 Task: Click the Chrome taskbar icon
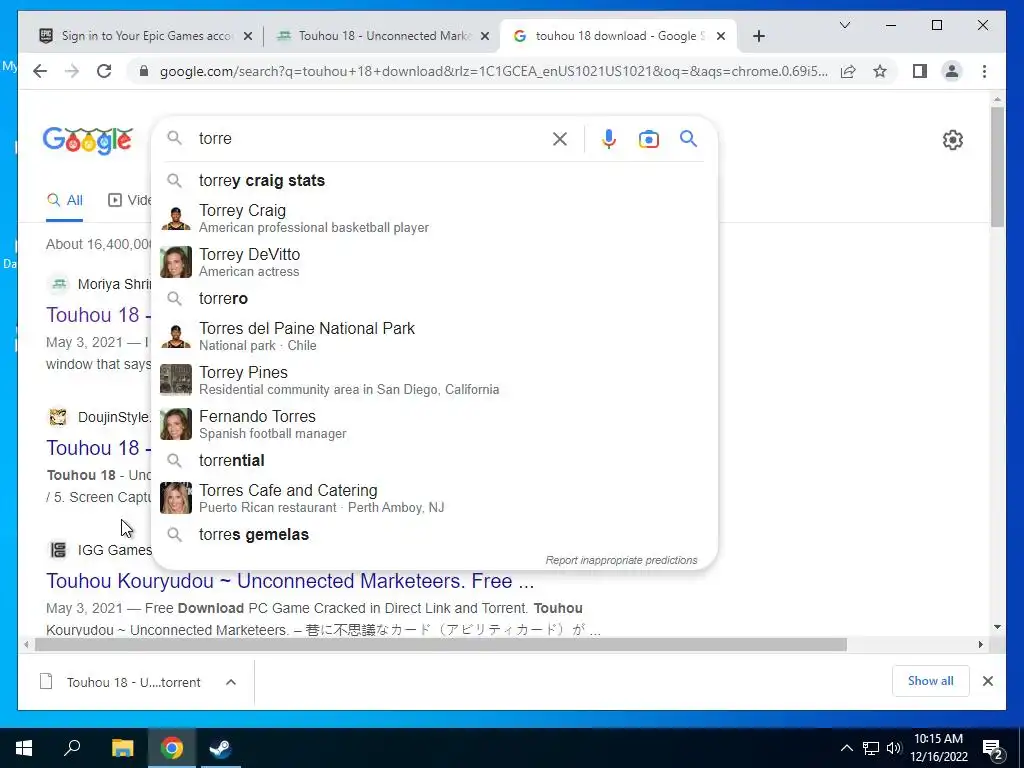pyautogui.click(x=172, y=748)
